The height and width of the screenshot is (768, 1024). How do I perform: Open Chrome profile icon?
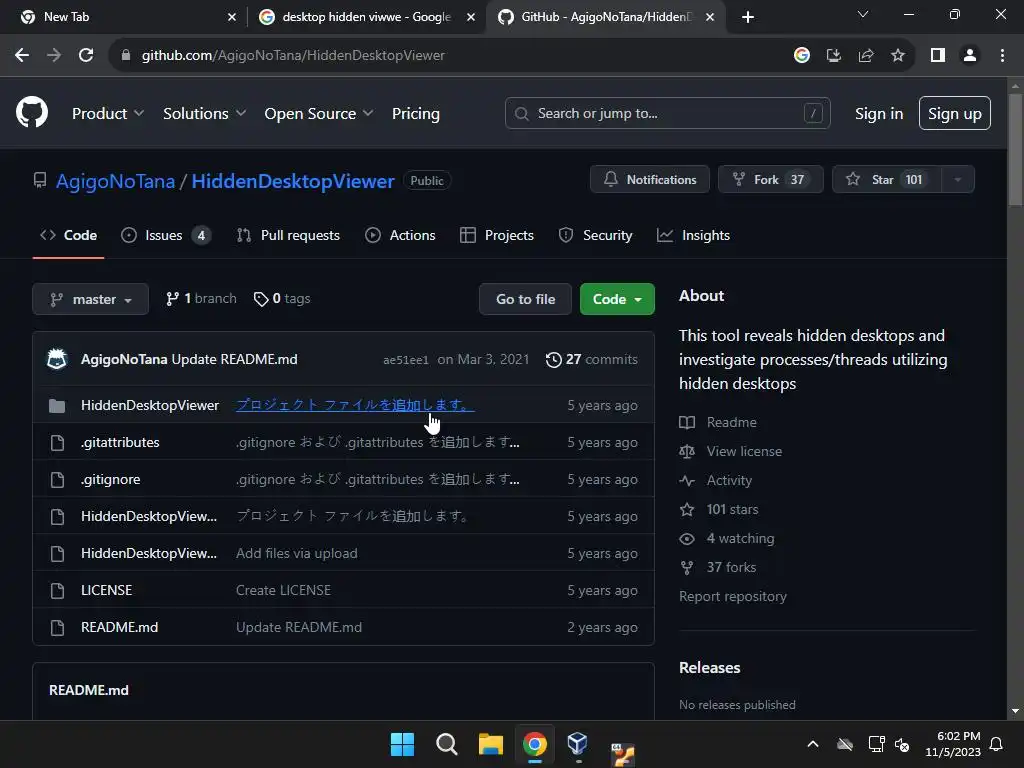970,56
